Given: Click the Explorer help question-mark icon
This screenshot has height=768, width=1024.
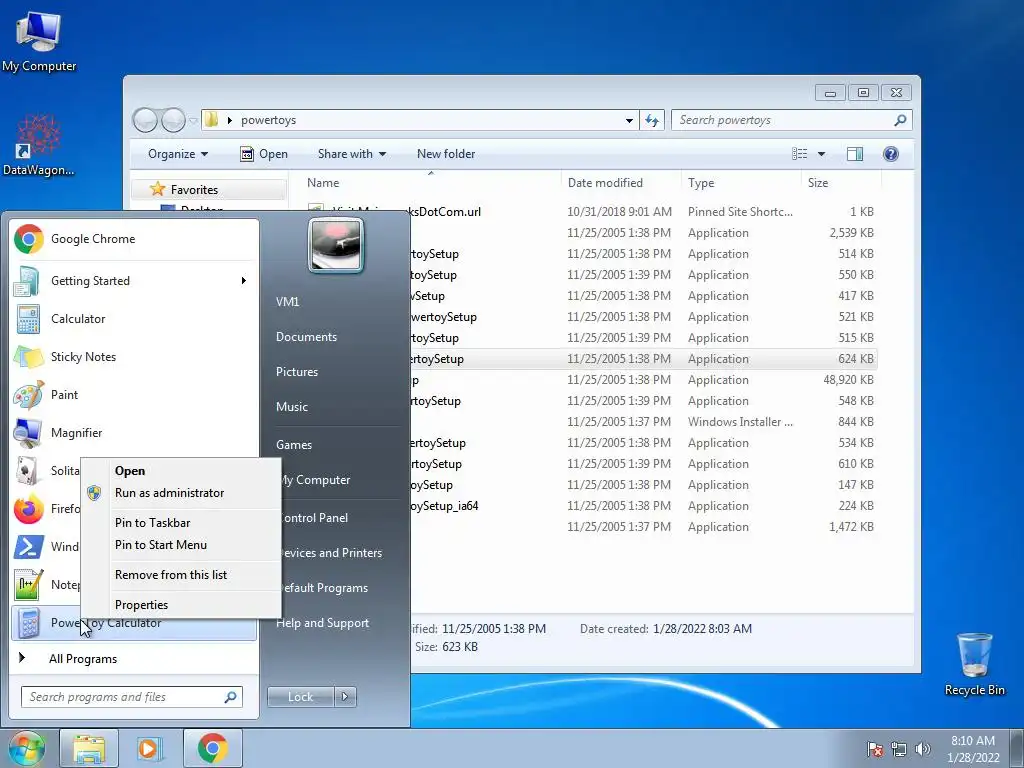Looking at the screenshot, I should [x=891, y=154].
